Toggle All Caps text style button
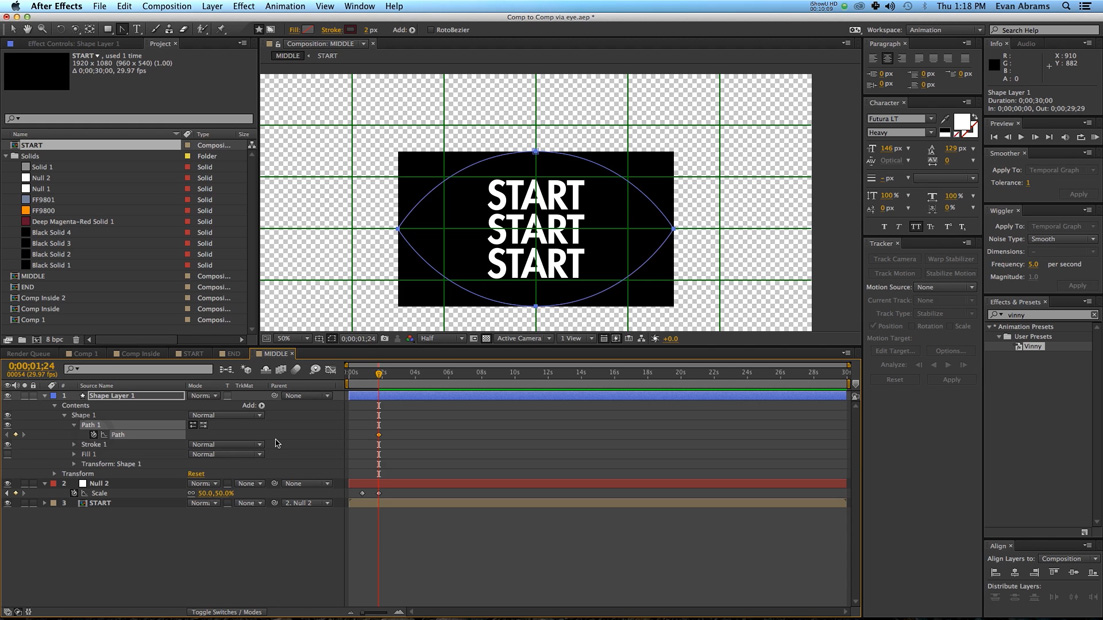Viewport: 1103px width, 620px height. pos(915,227)
